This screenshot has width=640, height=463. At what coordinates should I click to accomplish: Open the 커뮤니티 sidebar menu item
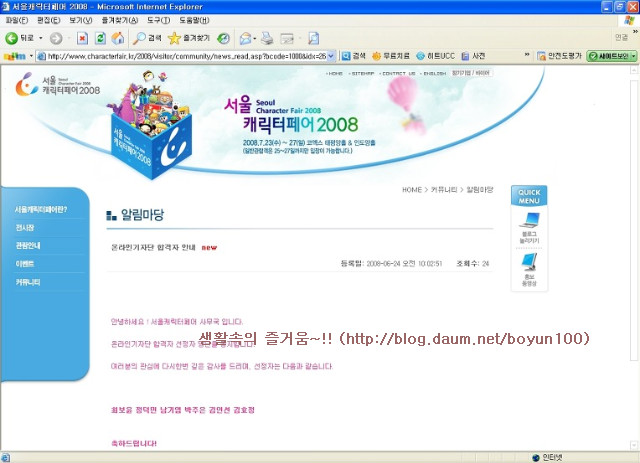pyautogui.click(x=28, y=282)
